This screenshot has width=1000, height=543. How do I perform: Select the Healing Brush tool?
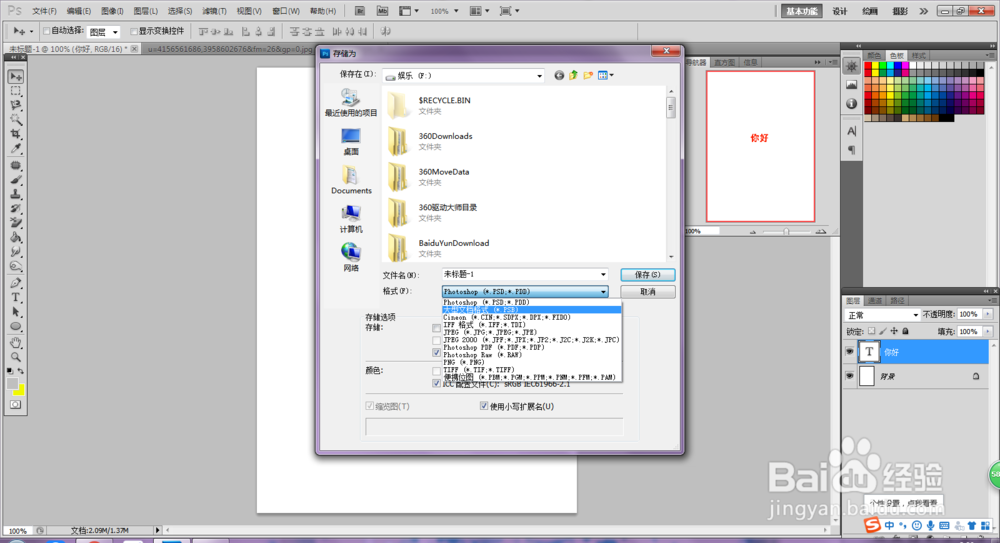(16, 165)
